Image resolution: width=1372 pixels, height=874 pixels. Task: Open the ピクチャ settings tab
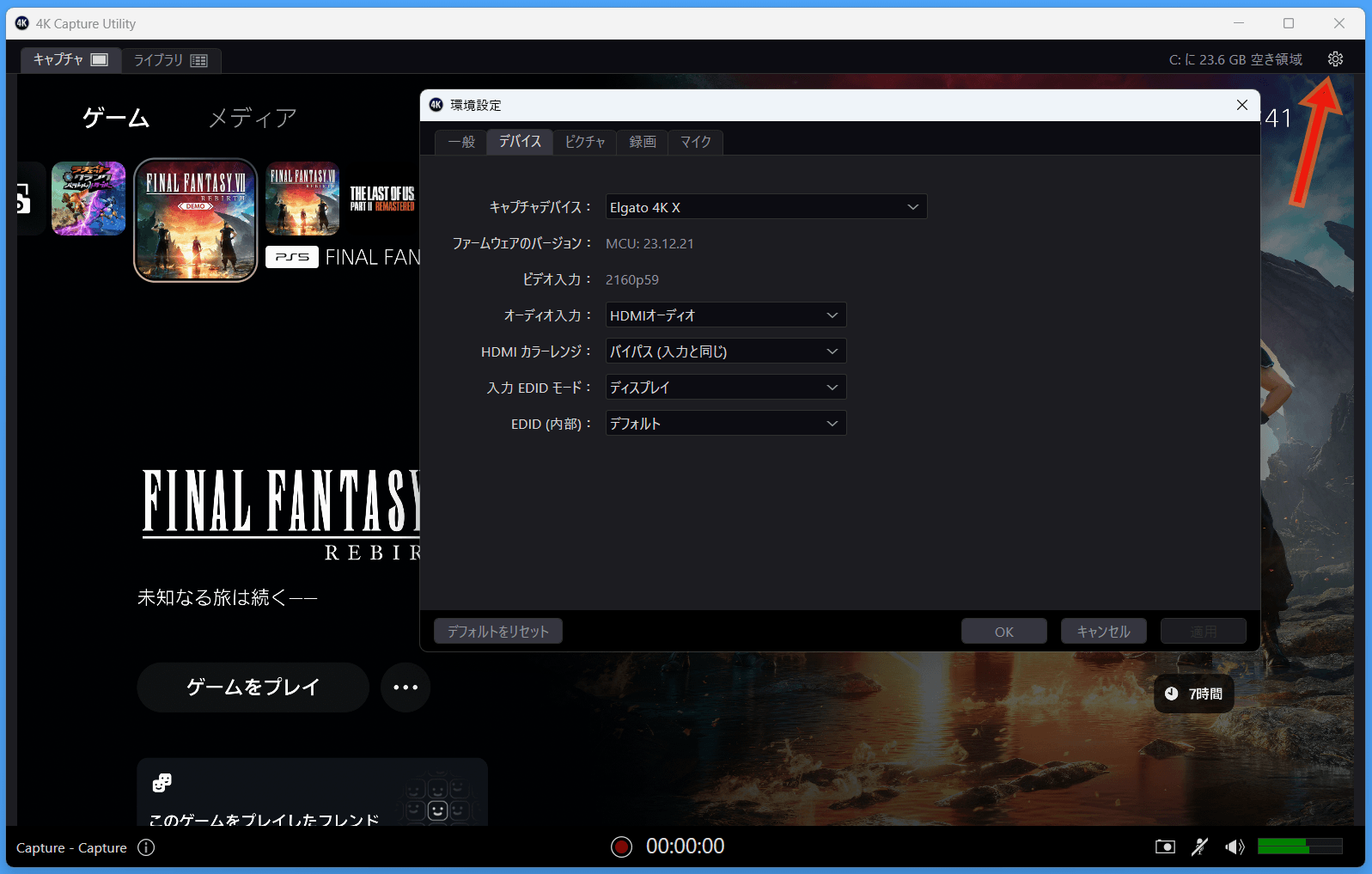tap(585, 142)
